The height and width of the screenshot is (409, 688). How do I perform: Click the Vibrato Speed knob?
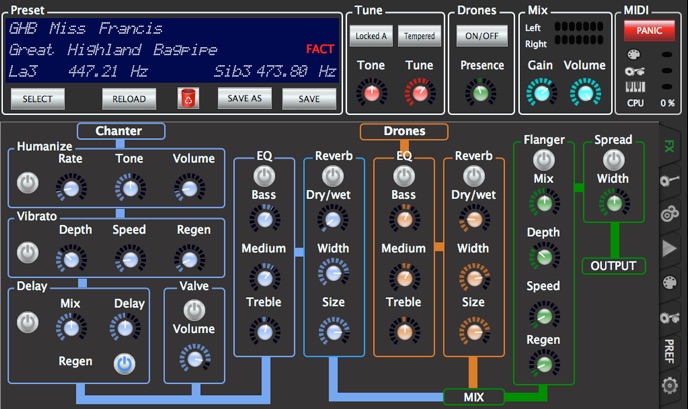[130, 259]
